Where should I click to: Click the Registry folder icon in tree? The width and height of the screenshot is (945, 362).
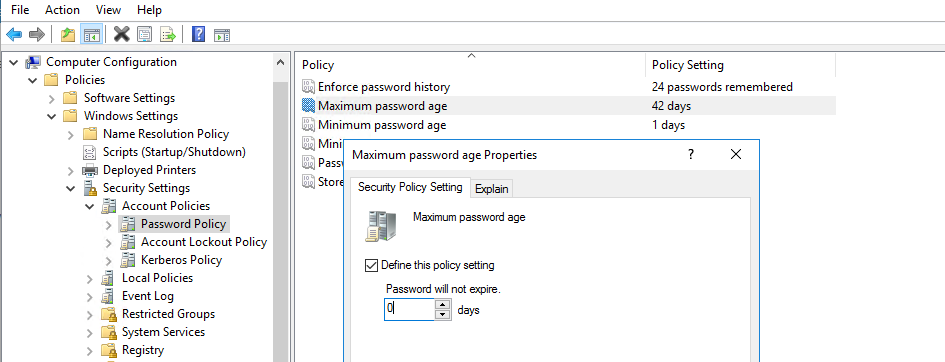coord(108,350)
